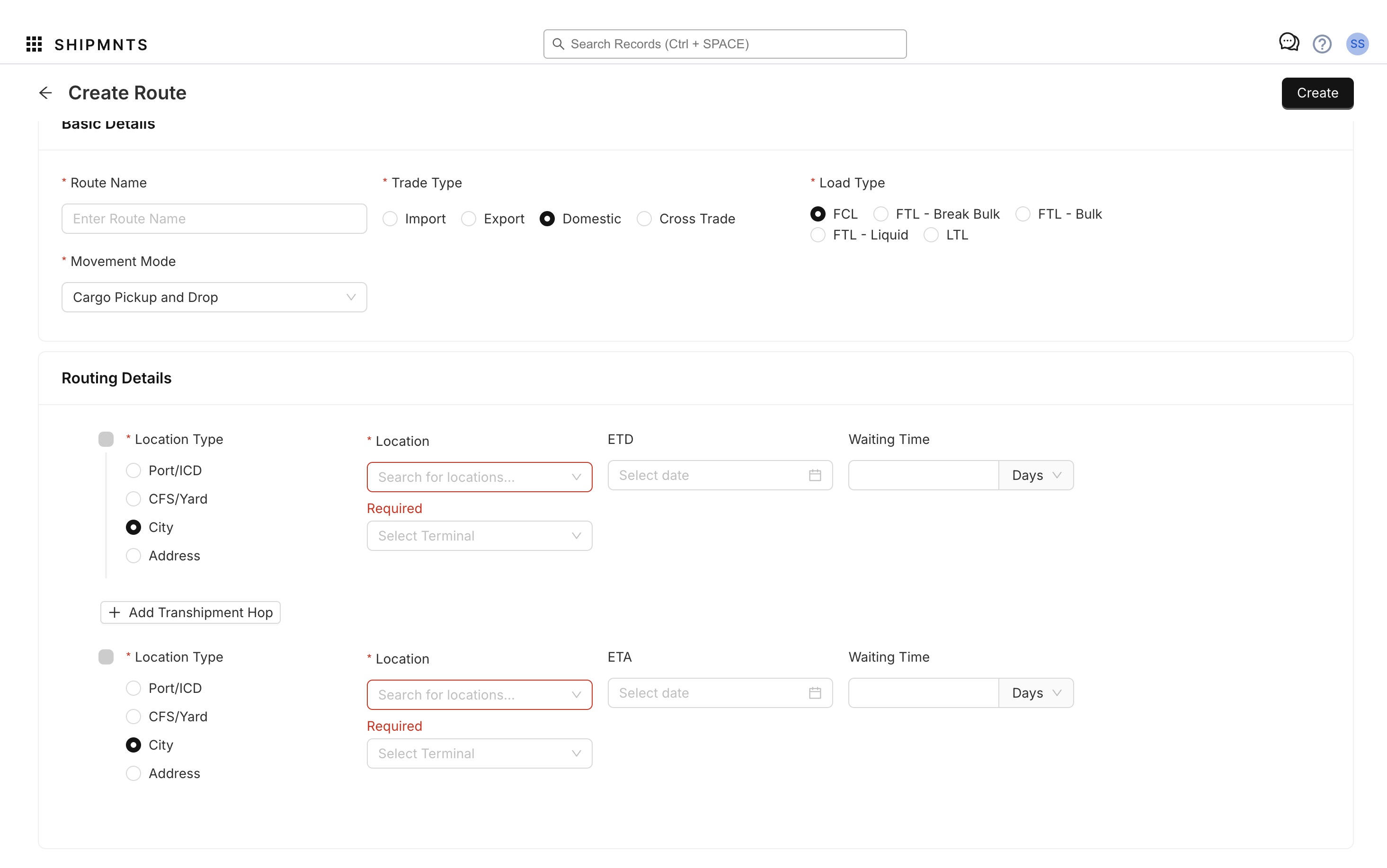This screenshot has width=1387, height=868.
Task: Open Select Terminal dropdown in ETA row
Action: (480, 753)
